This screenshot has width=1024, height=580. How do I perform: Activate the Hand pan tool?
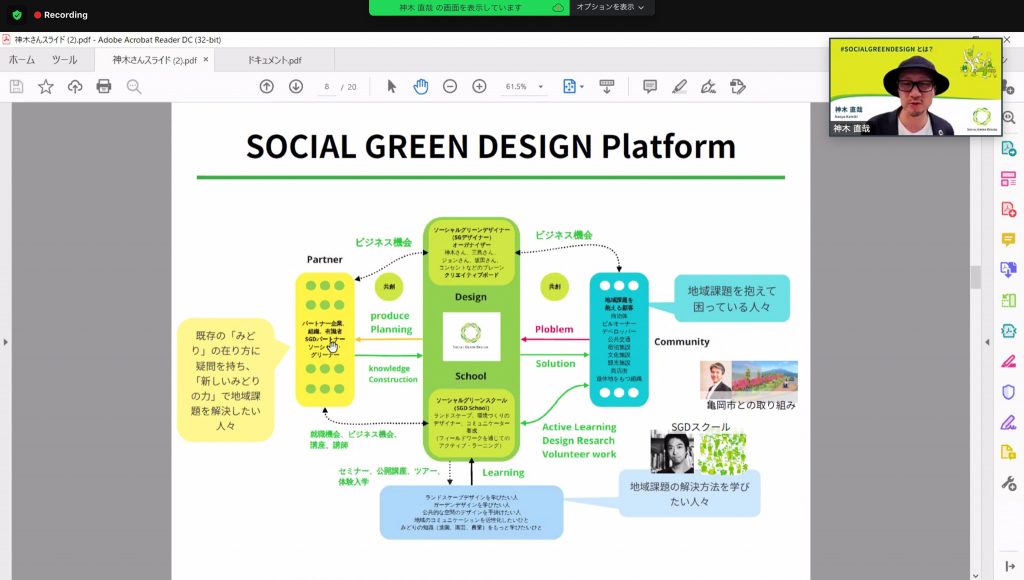421,86
